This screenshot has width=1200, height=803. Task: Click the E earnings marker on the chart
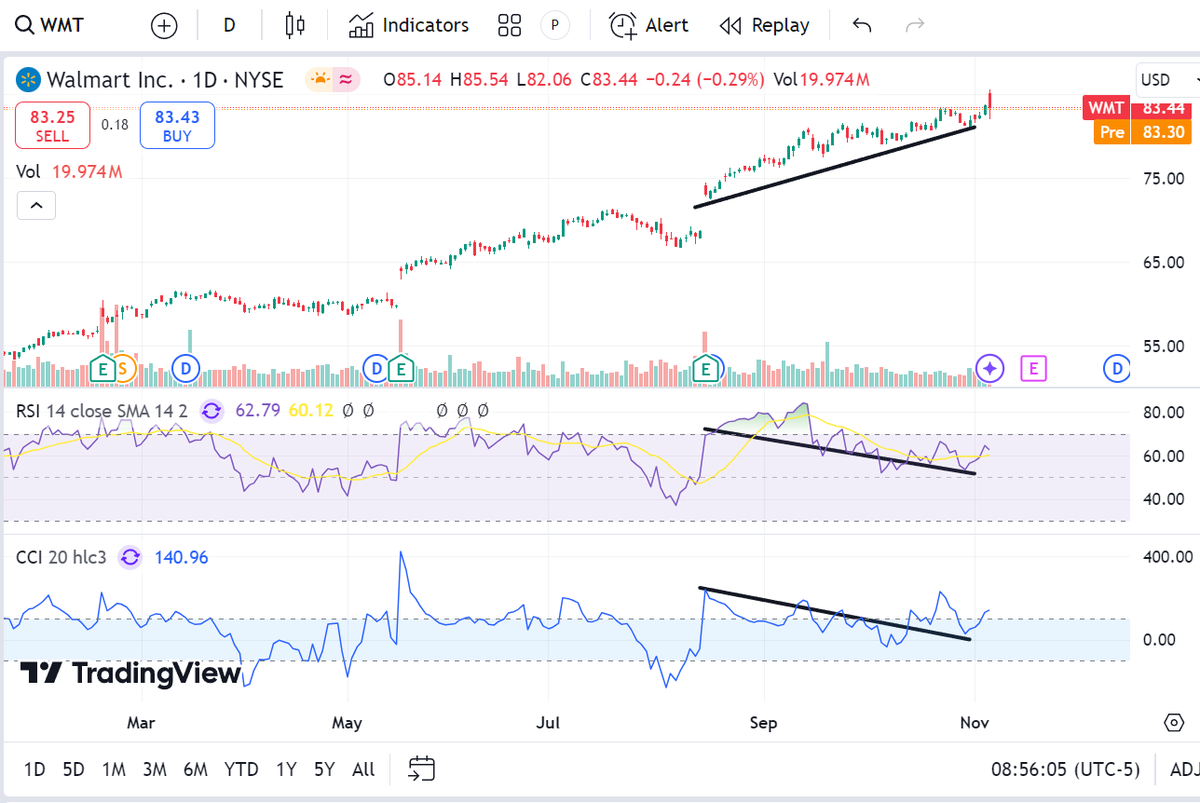tap(707, 368)
